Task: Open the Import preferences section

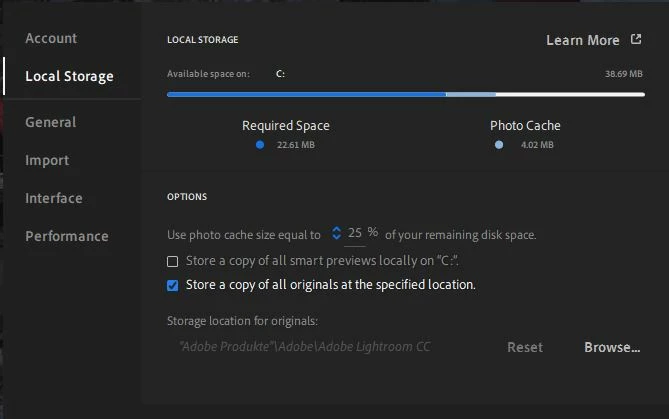Action: [x=47, y=160]
